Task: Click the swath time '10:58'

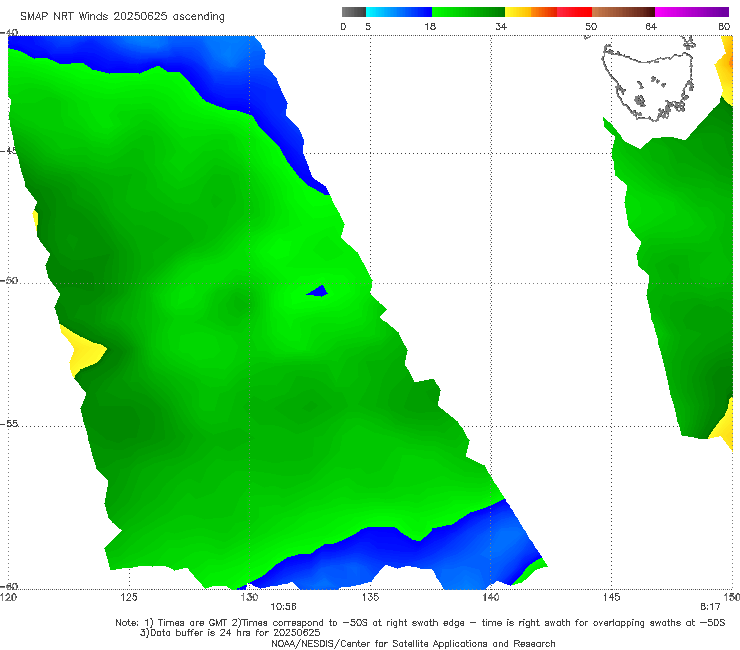Action: (283, 607)
